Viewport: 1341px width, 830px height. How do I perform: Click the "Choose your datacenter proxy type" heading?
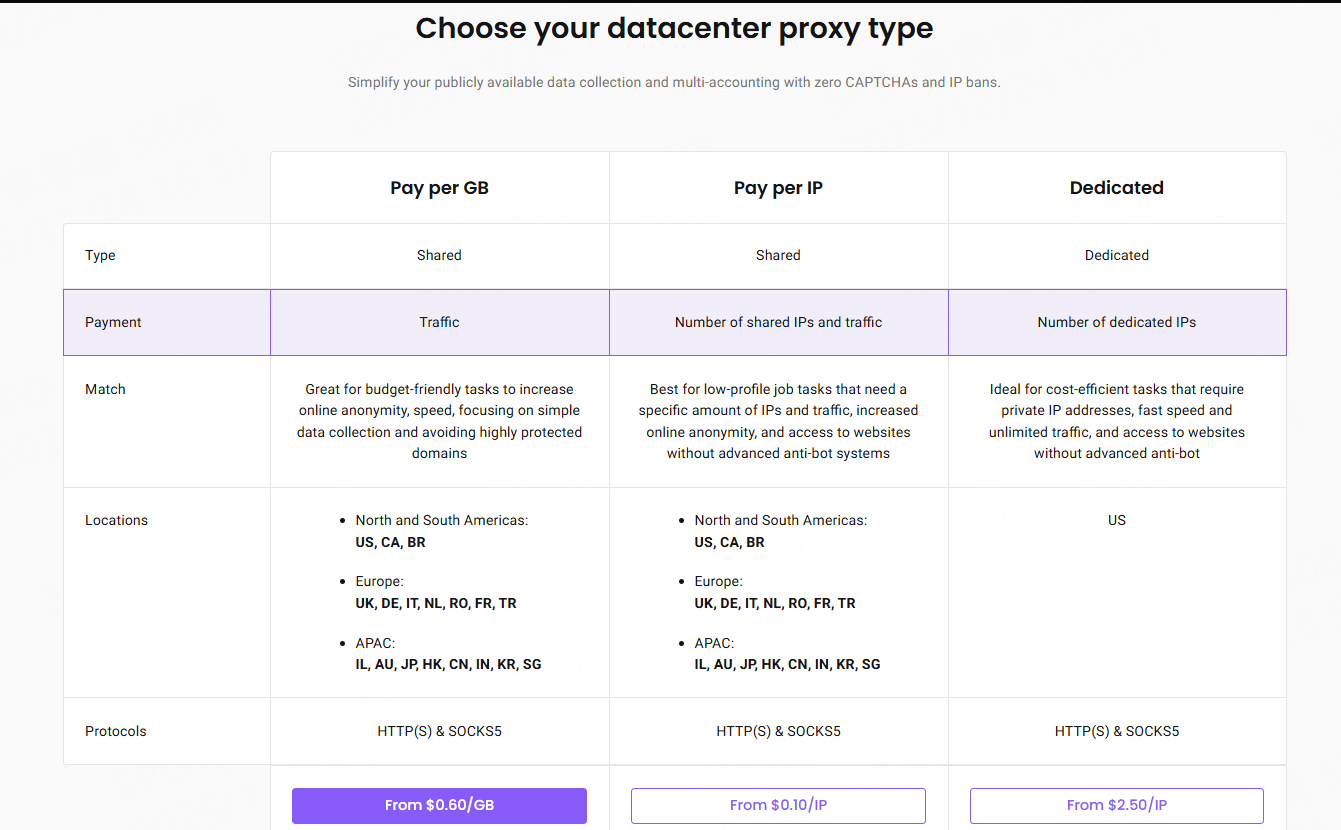coord(674,28)
